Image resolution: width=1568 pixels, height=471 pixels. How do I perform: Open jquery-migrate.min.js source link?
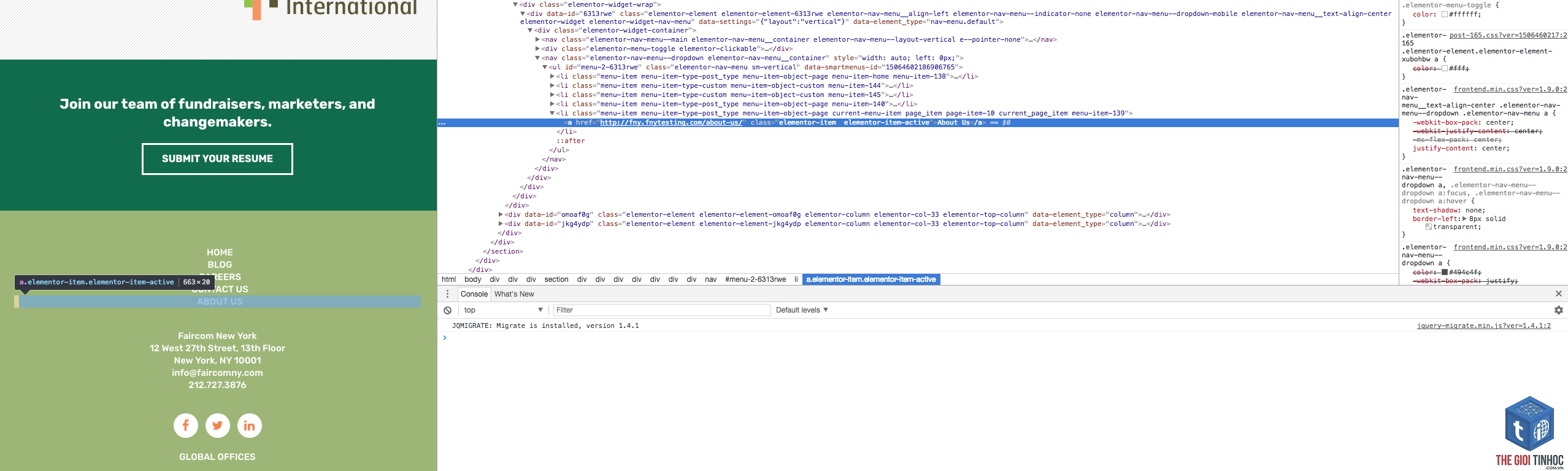(1483, 325)
